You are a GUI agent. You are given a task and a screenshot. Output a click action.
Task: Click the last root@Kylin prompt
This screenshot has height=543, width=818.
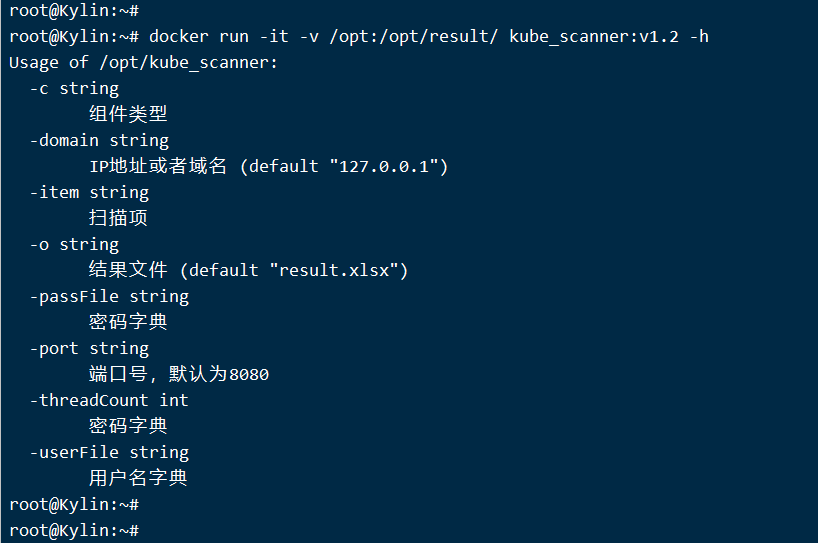[x=74, y=530]
